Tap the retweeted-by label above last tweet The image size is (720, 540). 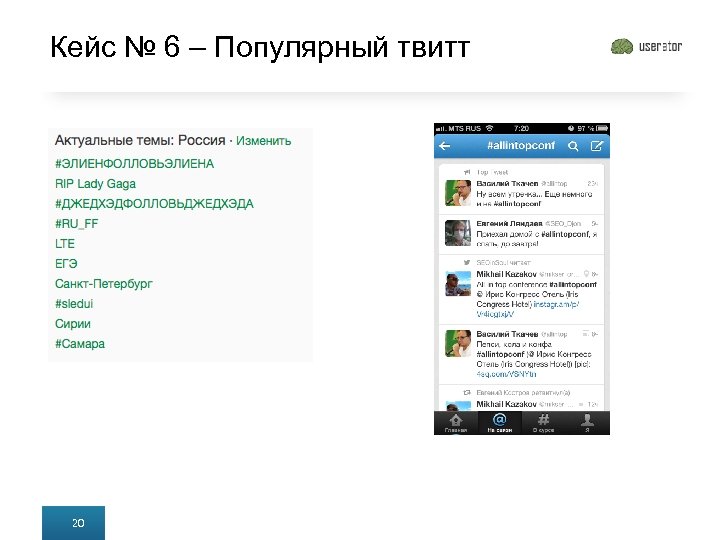tap(523, 393)
